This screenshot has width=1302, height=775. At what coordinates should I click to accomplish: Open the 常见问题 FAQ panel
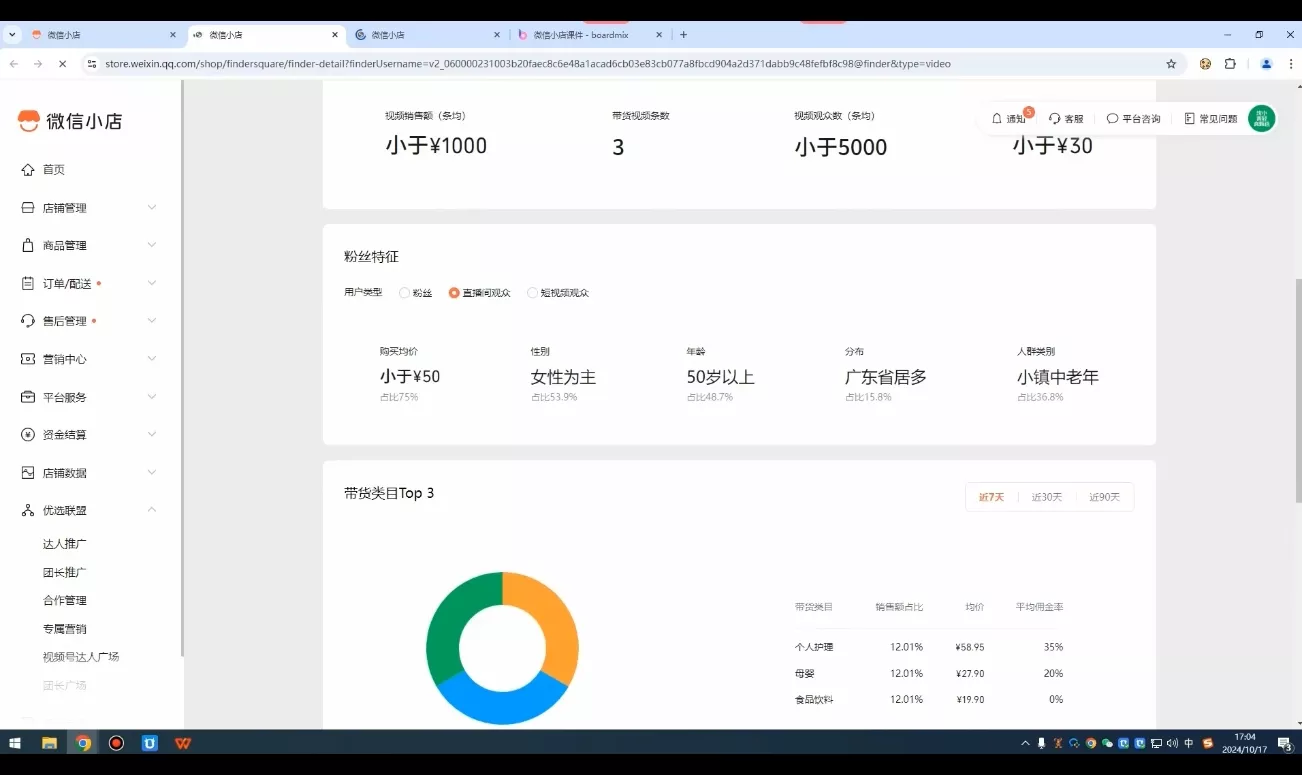1210,118
